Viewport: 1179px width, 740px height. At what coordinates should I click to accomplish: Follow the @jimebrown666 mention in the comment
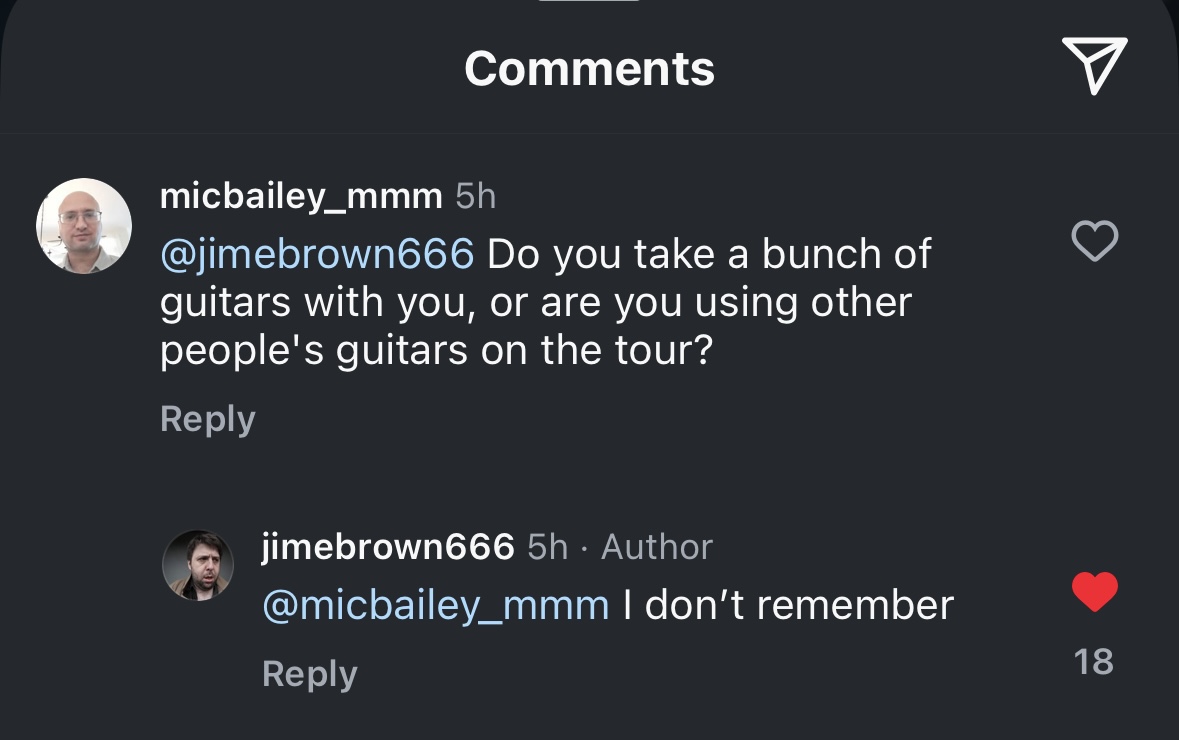pyautogui.click(x=317, y=255)
